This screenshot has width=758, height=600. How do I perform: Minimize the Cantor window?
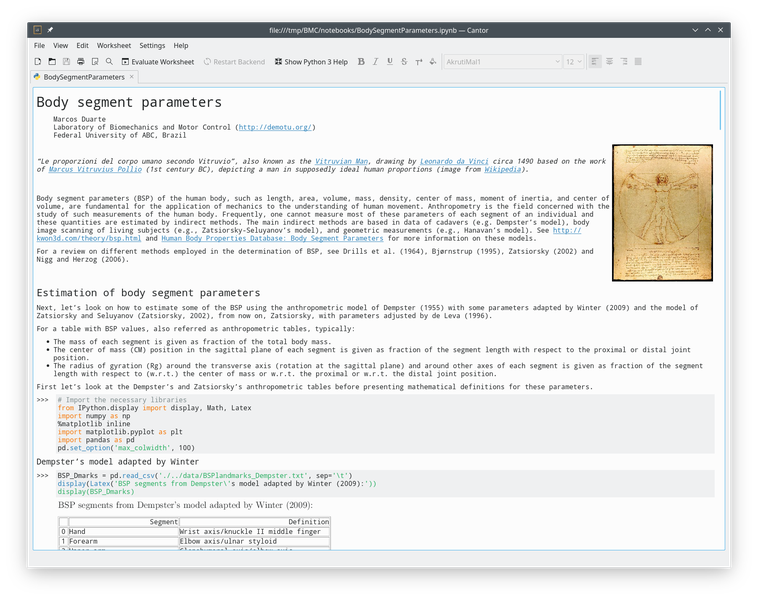[695, 30]
